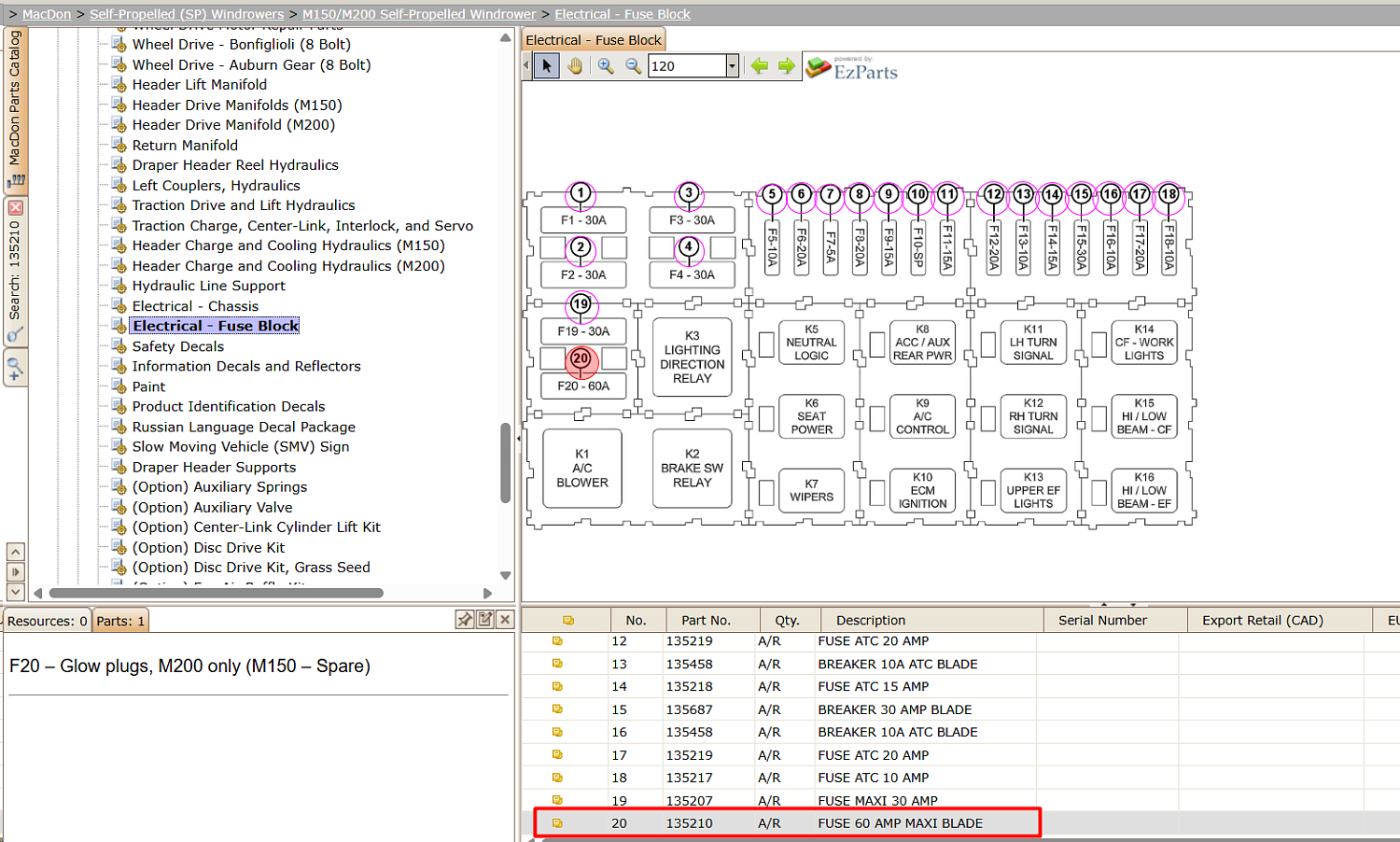Go to previous page with green left arrow
The image size is (1400, 842).
(x=760, y=65)
